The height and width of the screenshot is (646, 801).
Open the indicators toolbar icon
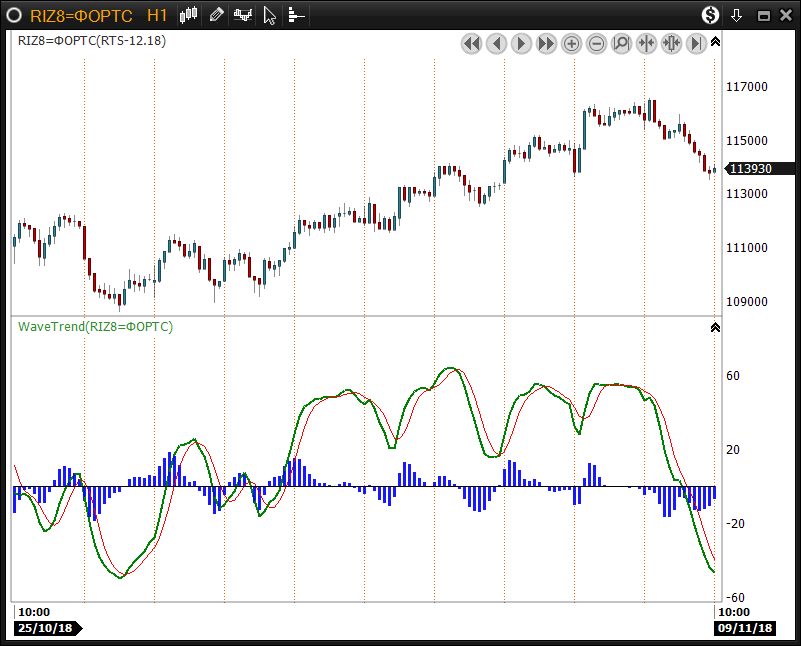point(243,15)
